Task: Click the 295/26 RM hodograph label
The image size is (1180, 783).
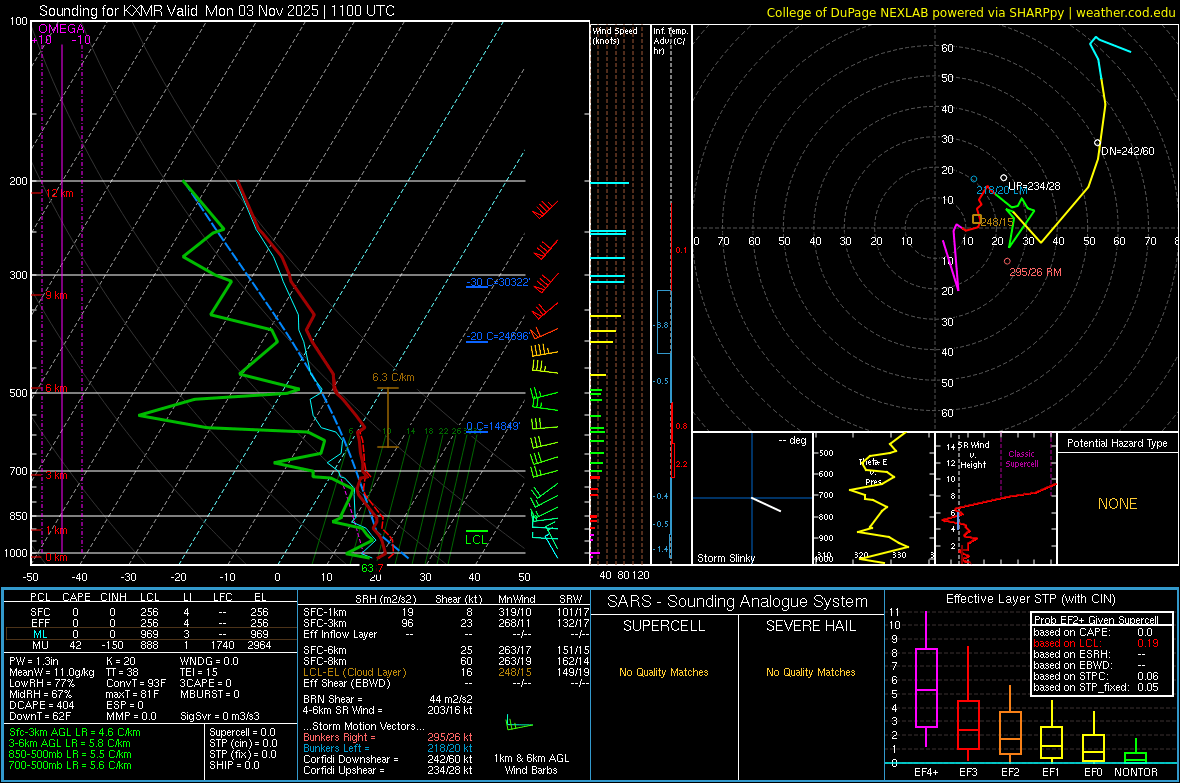Action: coord(1035,272)
